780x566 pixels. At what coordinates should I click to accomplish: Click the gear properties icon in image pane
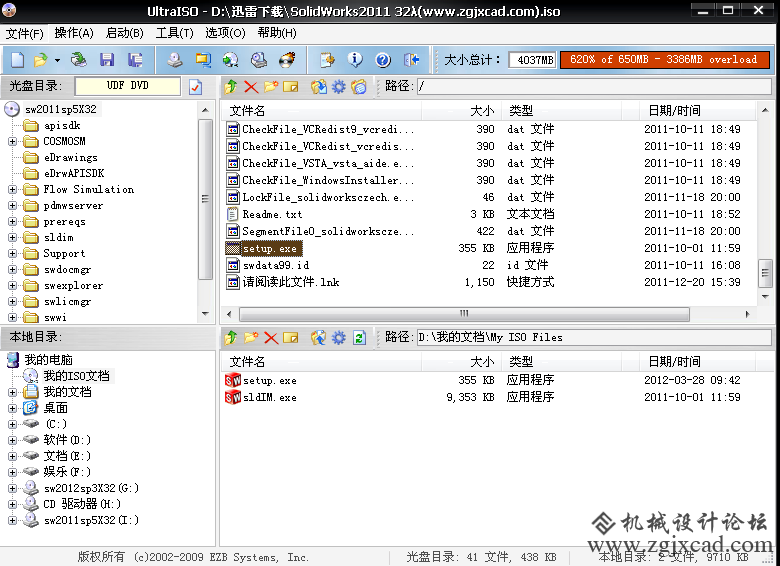point(338,87)
